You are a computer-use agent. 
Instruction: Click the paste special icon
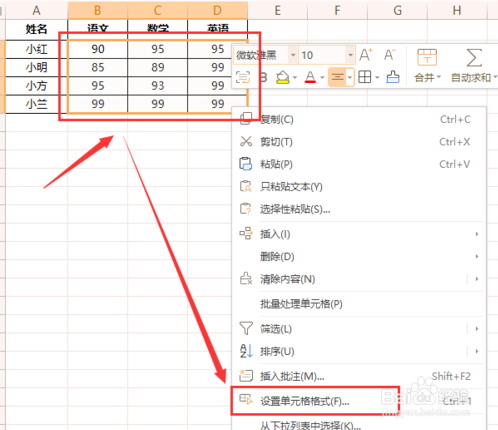coord(246,209)
